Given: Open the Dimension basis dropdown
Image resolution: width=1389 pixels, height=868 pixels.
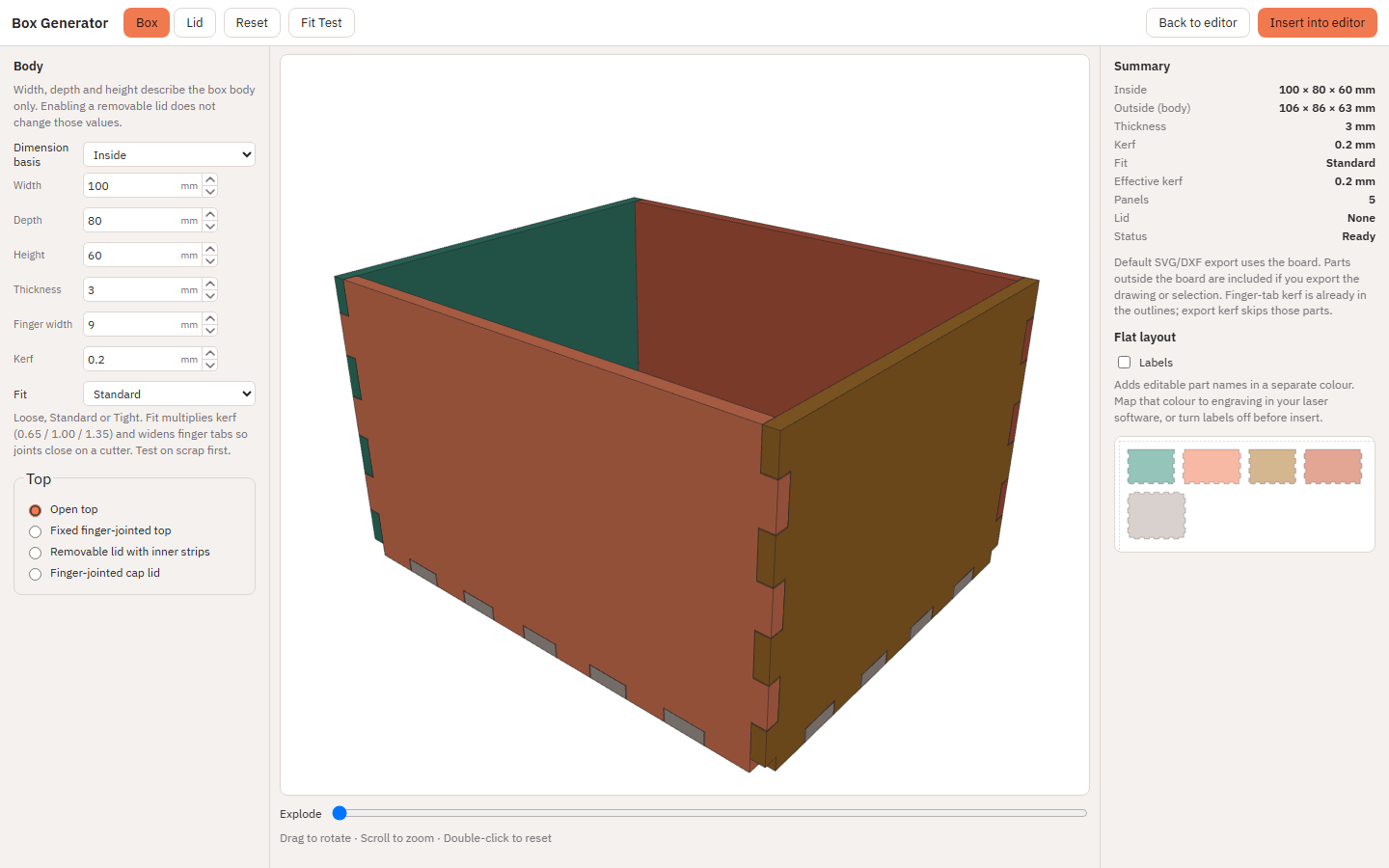Looking at the screenshot, I should coord(169,154).
